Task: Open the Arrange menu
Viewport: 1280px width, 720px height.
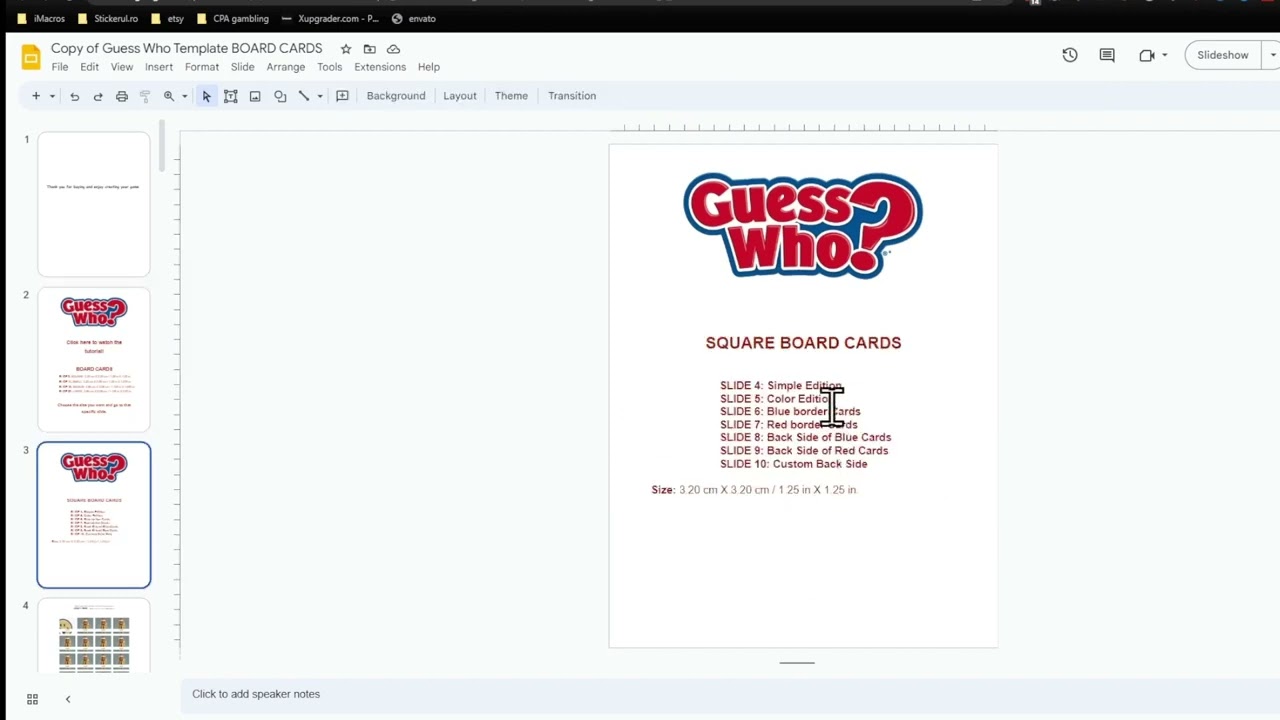Action: pyautogui.click(x=286, y=67)
